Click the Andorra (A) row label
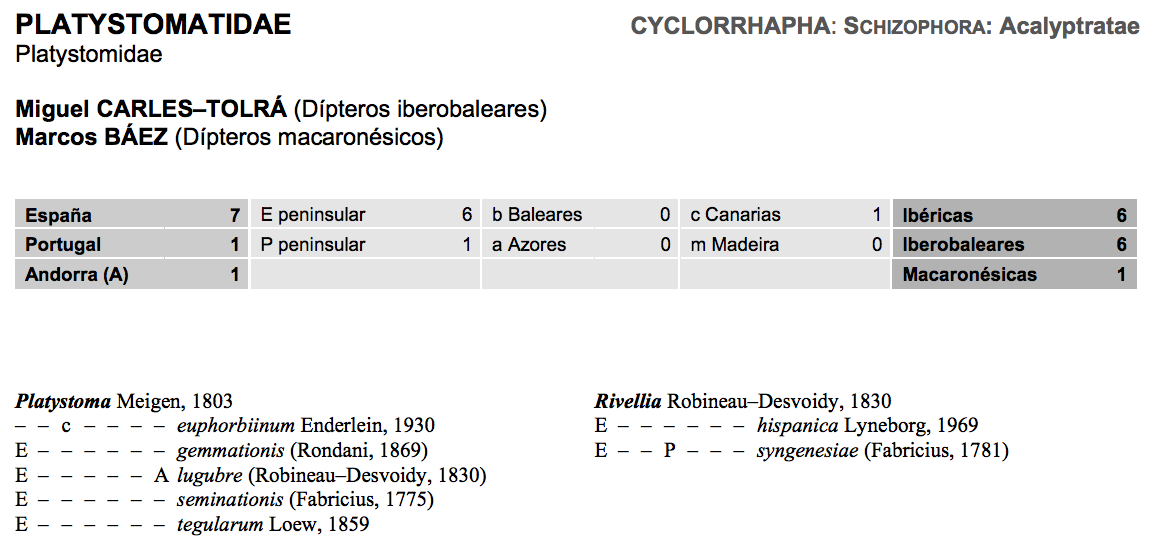This screenshot has width=1153, height=553. 132,275
